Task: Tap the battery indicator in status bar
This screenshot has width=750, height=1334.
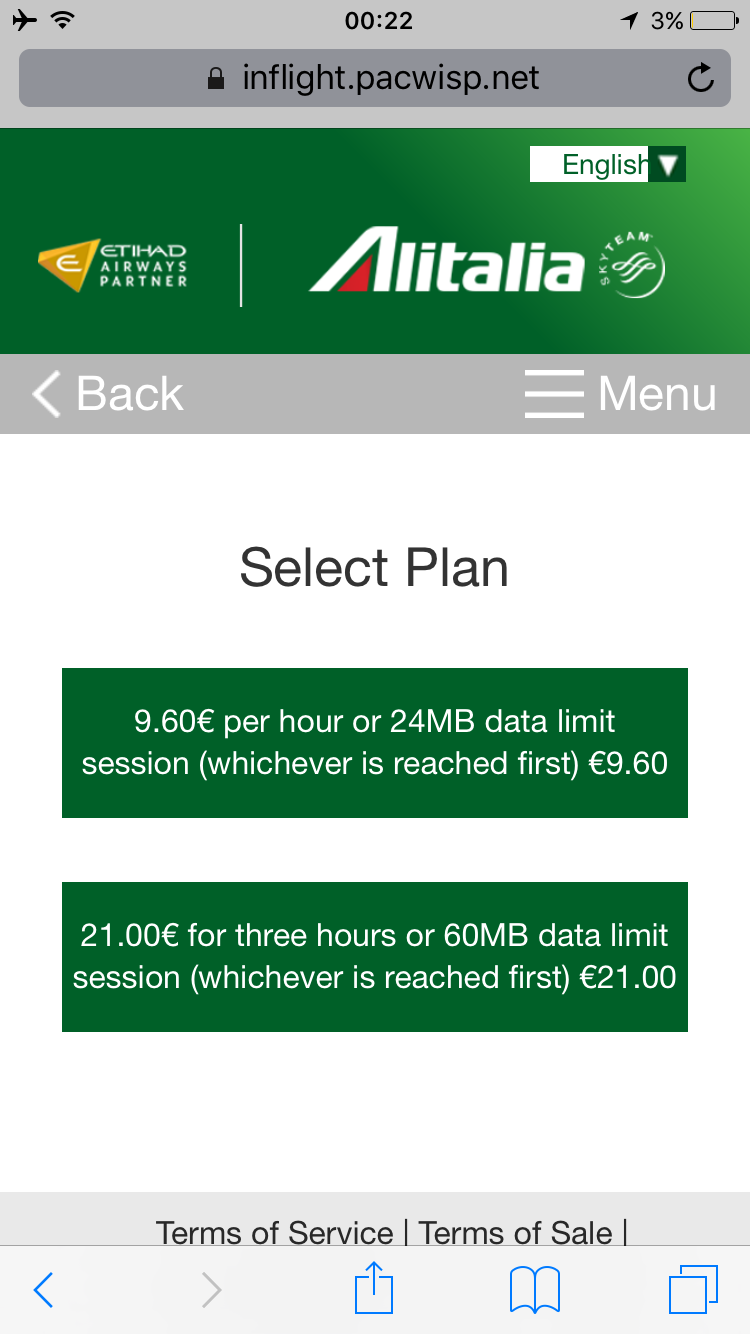Action: [x=712, y=20]
